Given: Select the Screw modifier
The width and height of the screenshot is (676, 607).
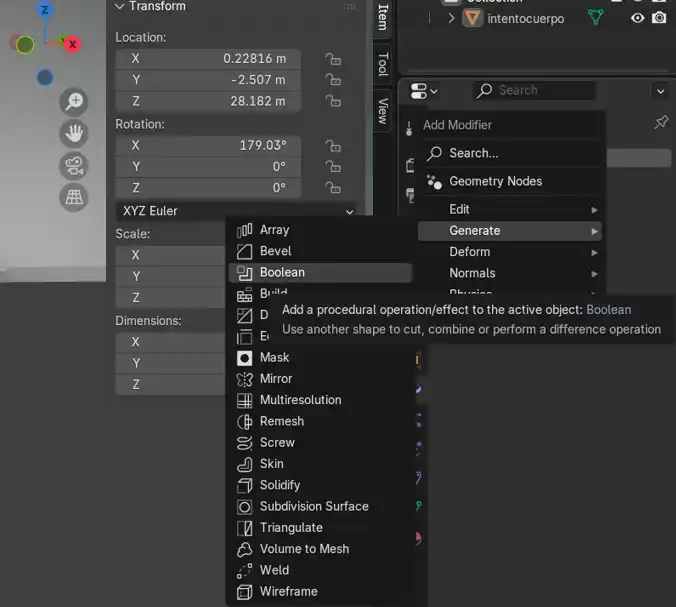Looking at the screenshot, I should [x=320, y=442].
